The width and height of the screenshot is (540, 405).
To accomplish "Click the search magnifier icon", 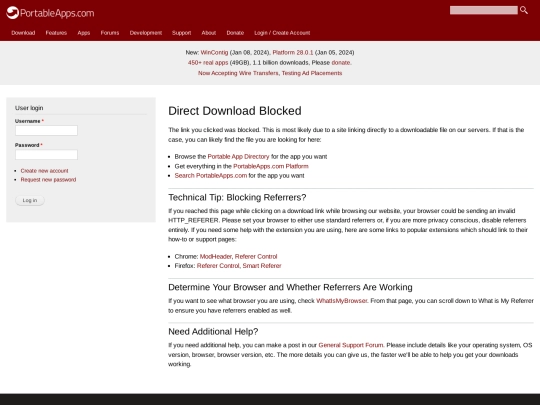I will (x=524, y=10).
